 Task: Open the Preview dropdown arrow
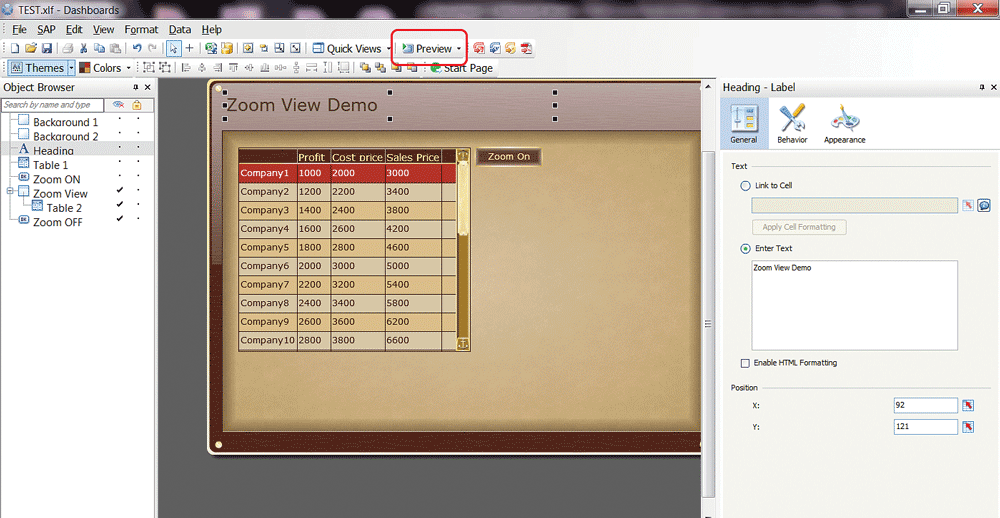click(x=459, y=49)
